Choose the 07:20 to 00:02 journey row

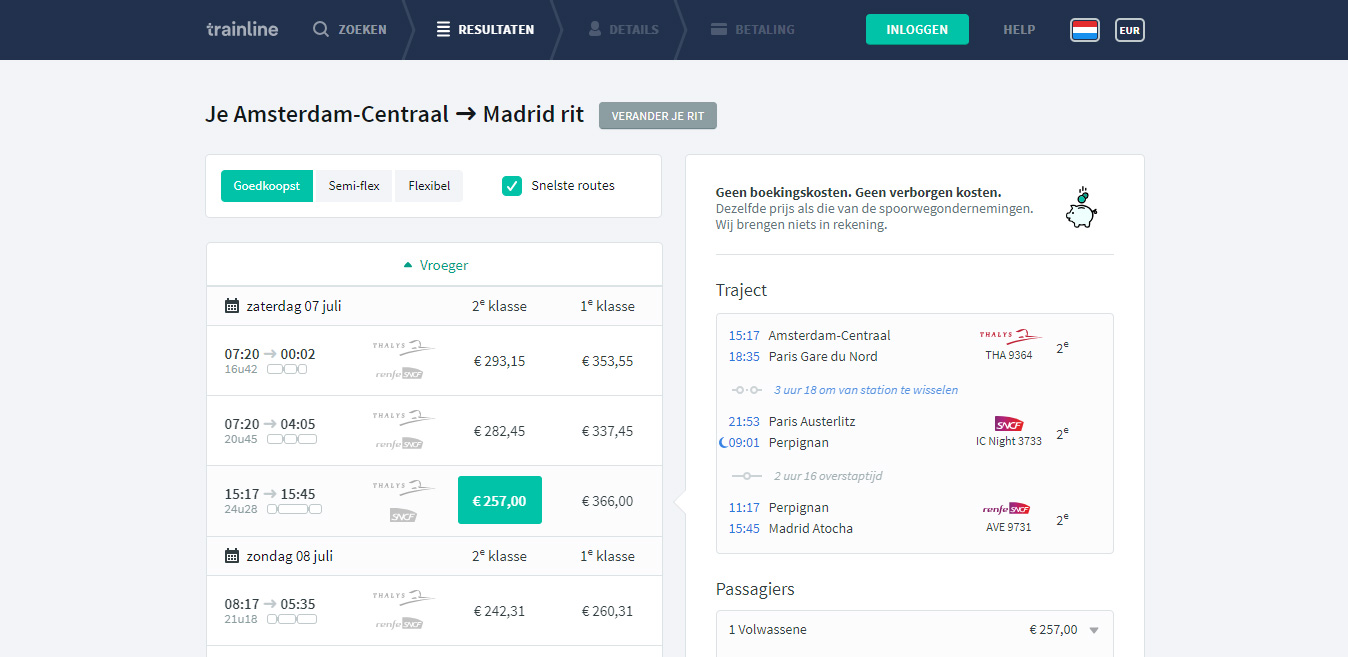tap(290, 361)
